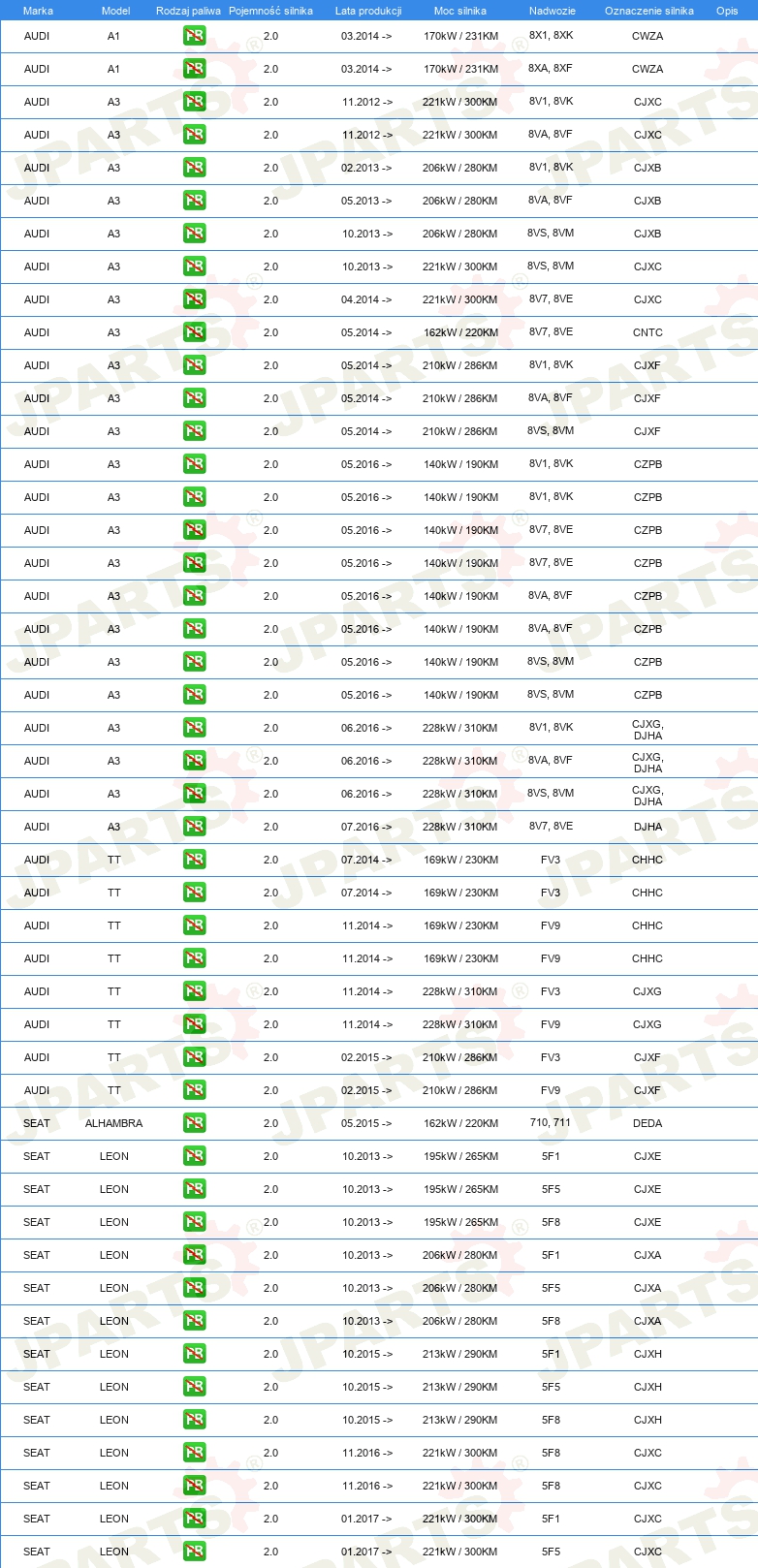Click petrol icon in TT CJXF FV3 row

click(195, 1057)
